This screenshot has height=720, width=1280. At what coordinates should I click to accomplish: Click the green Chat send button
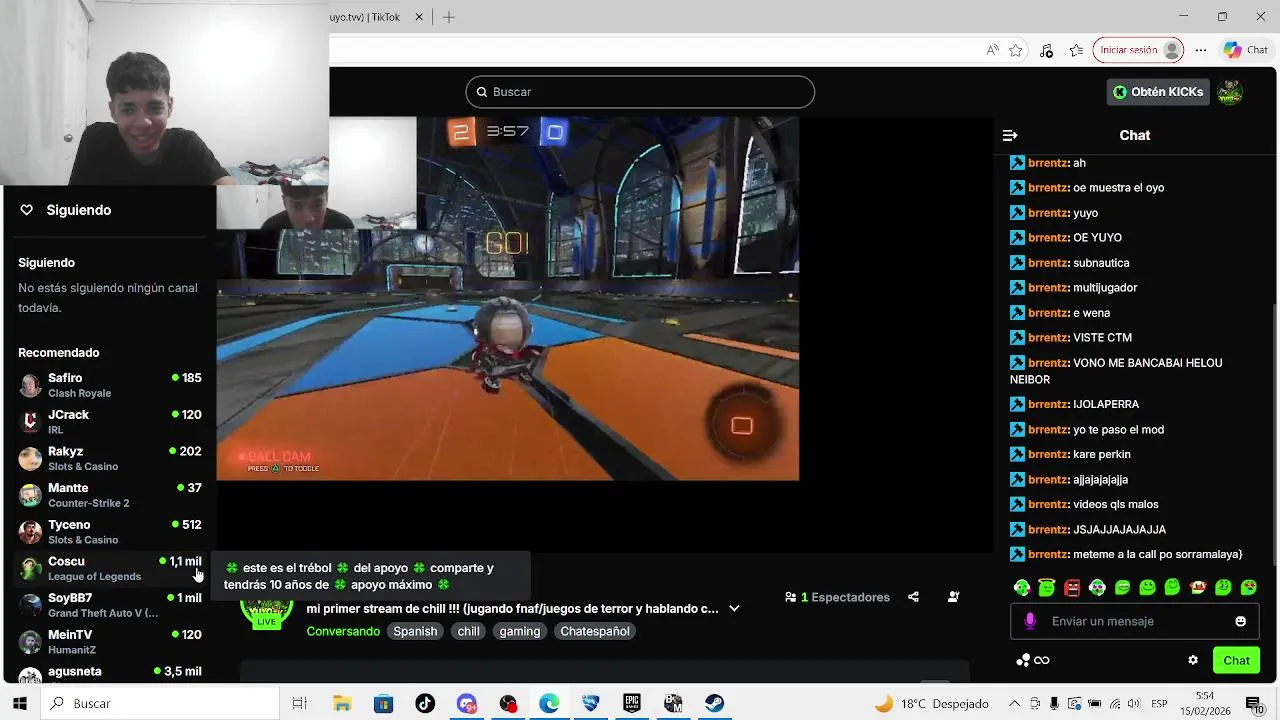[x=1236, y=660]
